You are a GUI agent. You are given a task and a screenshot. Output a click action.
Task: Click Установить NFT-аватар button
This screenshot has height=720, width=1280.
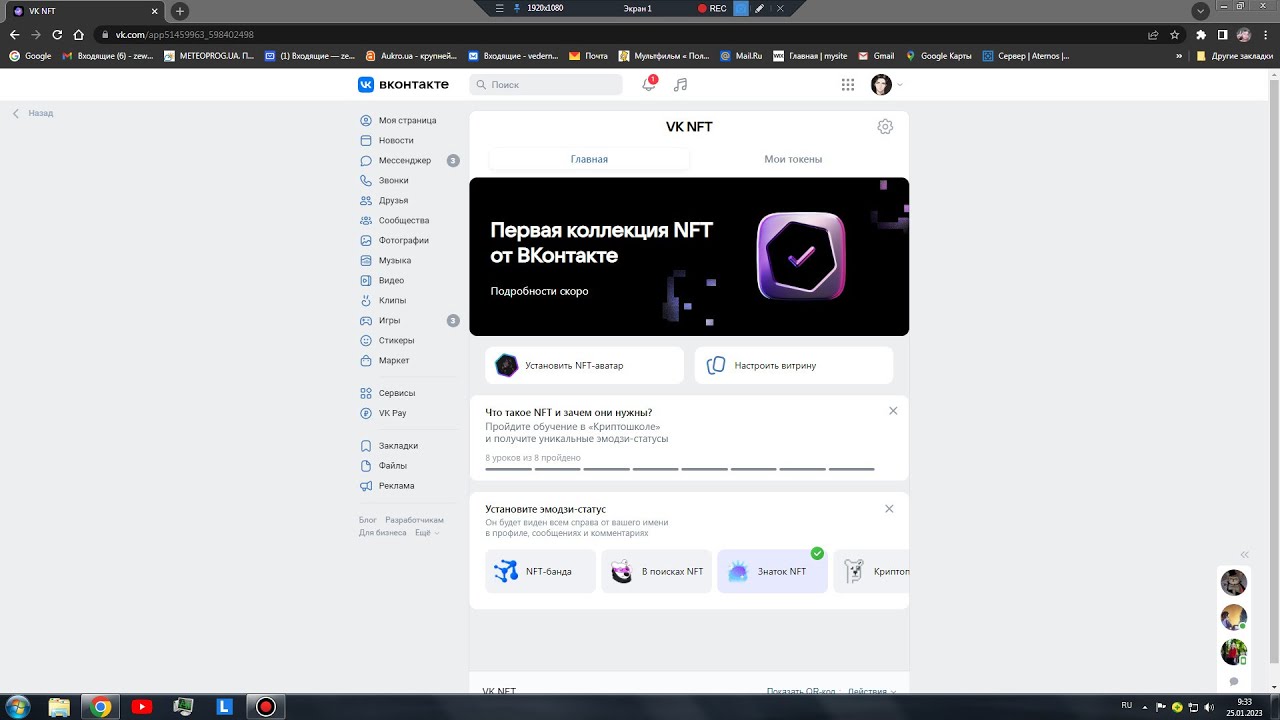point(584,365)
